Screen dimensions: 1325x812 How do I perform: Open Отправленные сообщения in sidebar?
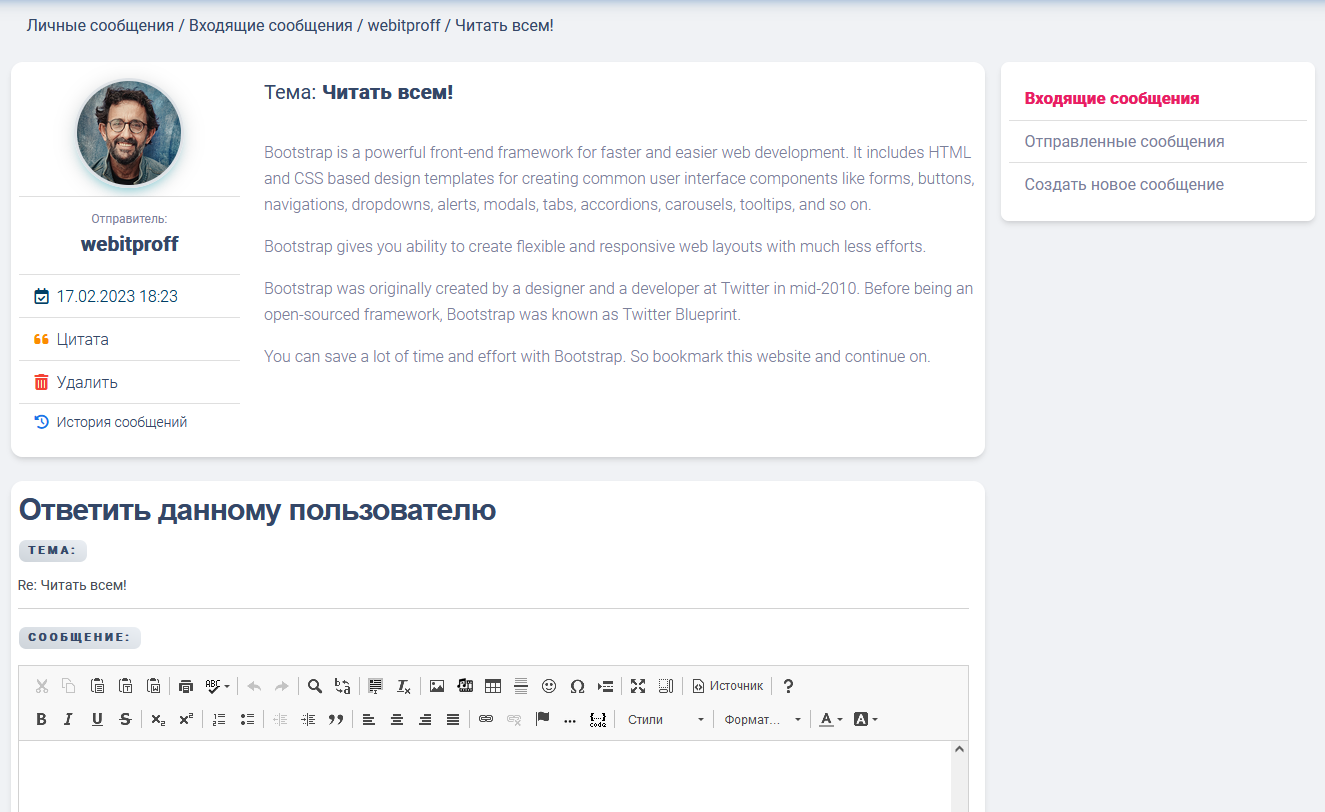[1124, 142]
